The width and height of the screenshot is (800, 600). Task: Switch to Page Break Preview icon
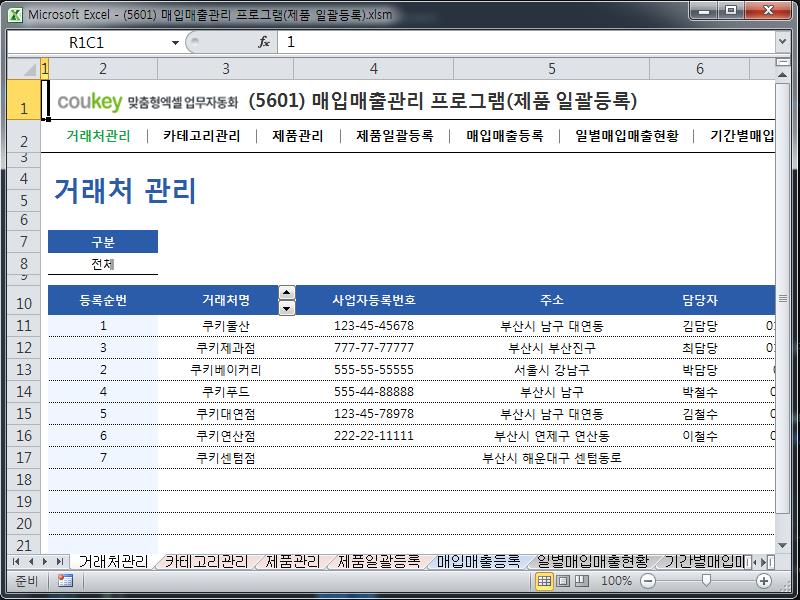(x=582, y=581)
